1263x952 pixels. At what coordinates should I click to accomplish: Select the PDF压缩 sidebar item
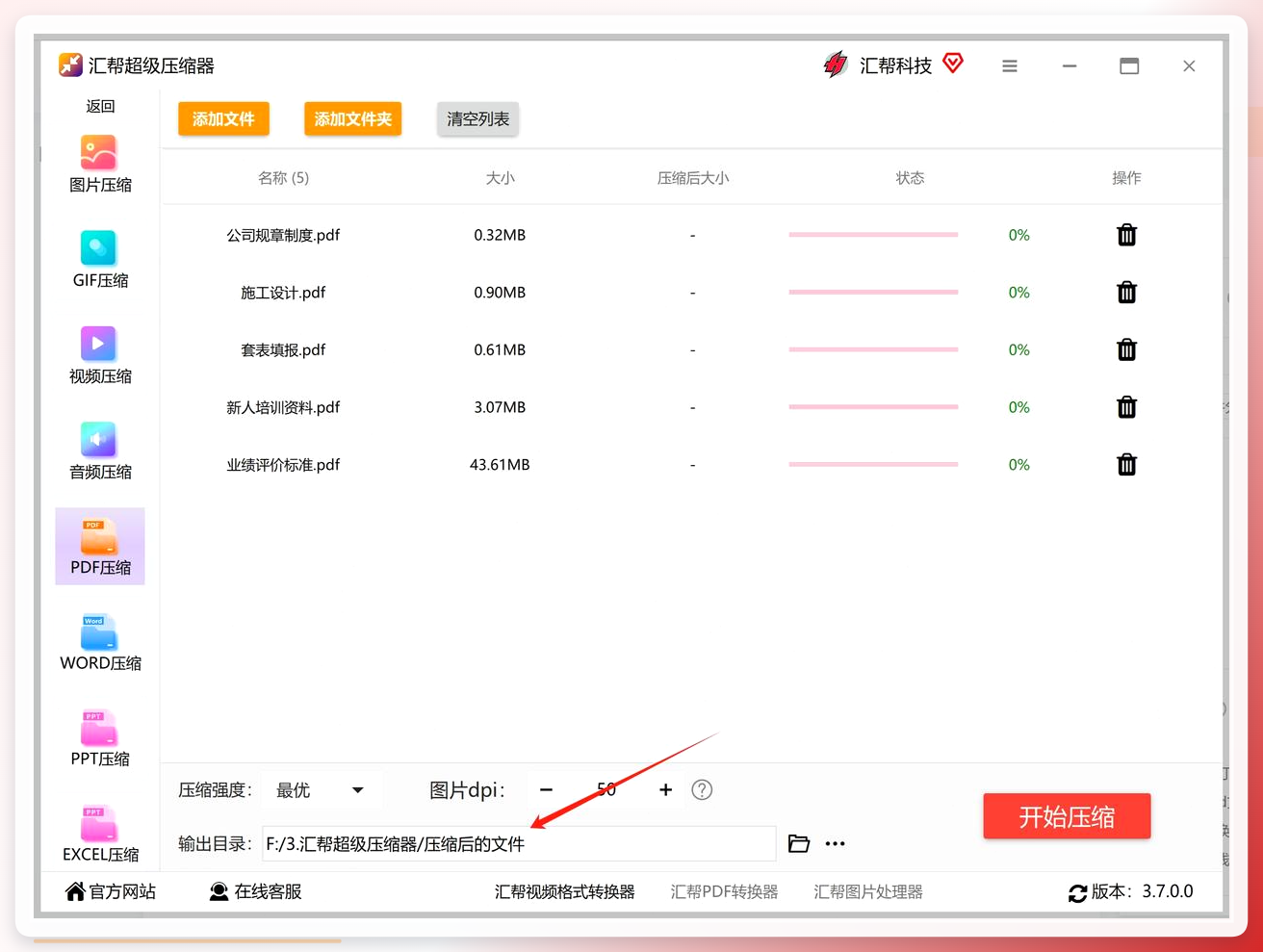click(100, 546)
